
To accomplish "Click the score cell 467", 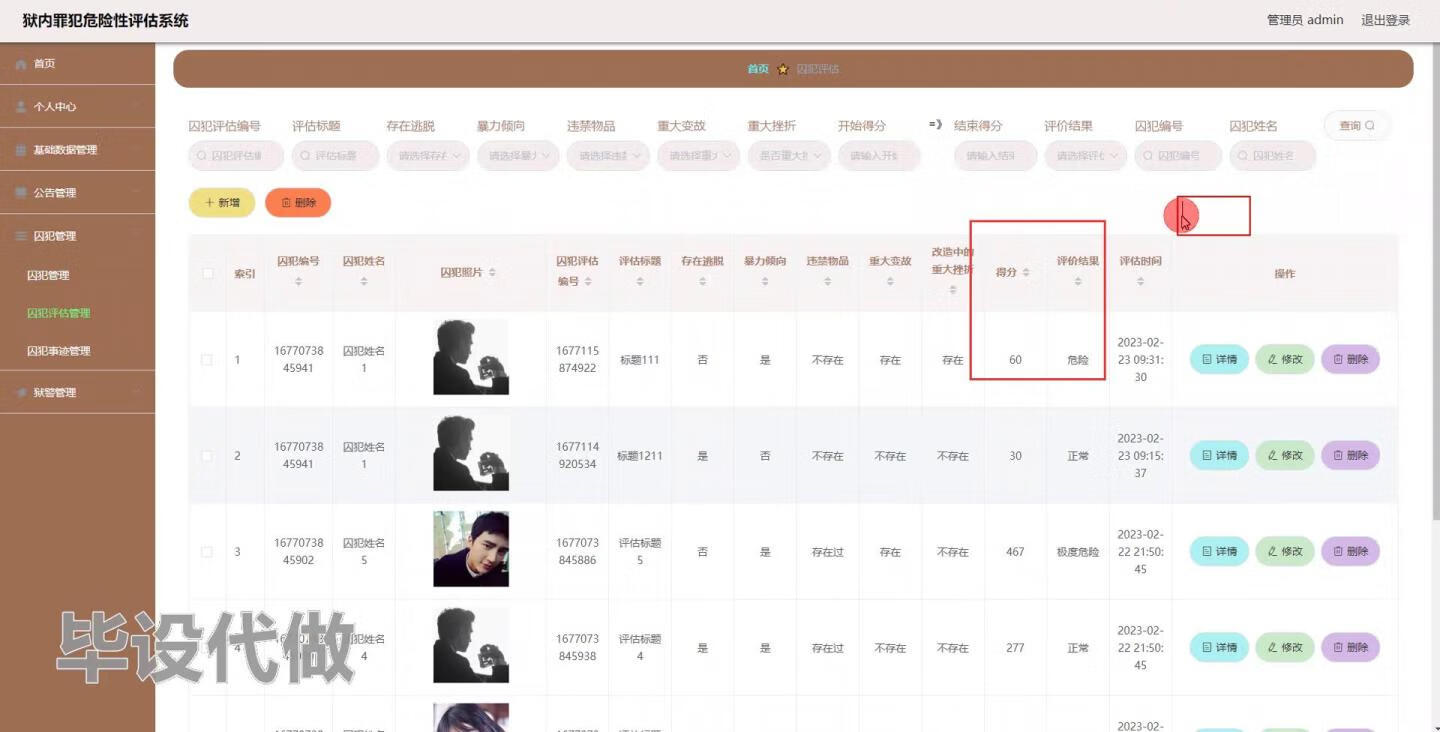I will coord(1015,552).
